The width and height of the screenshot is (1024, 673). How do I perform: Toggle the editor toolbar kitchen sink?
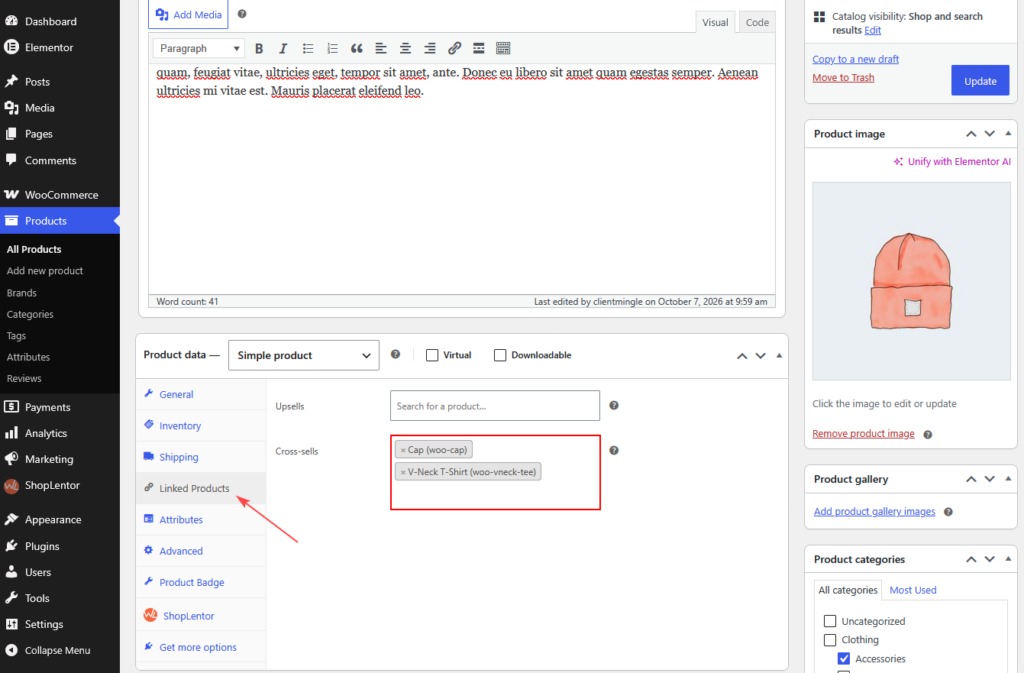point(503,48)
